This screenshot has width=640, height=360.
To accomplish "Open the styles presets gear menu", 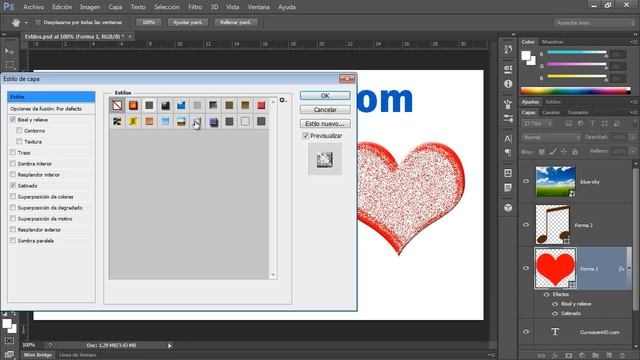I will pos(283,100).
